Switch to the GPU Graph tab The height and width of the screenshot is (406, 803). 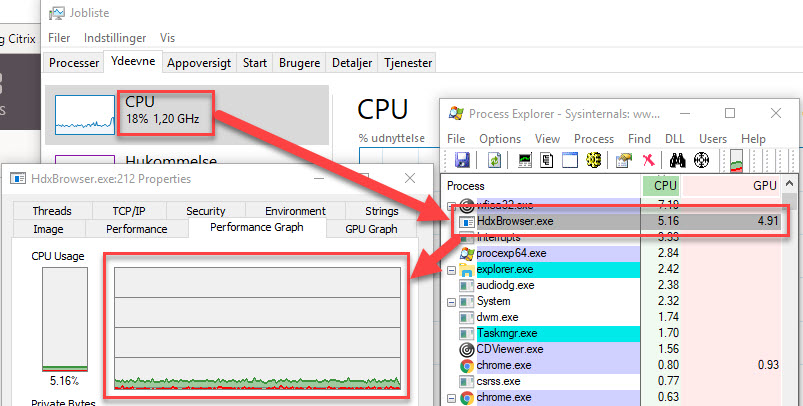371,229
